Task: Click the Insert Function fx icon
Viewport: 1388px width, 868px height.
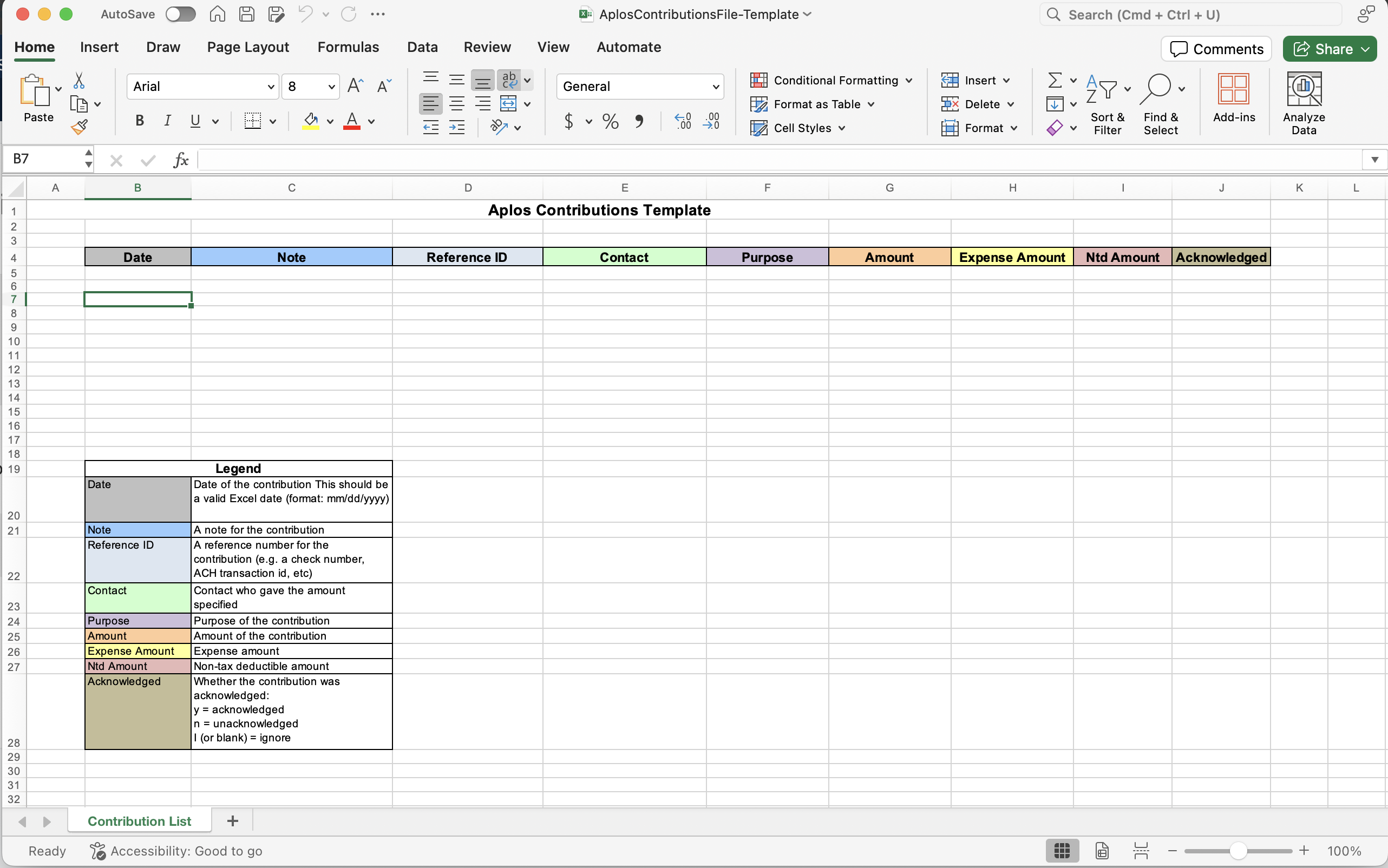Action: tap(181, 160)
